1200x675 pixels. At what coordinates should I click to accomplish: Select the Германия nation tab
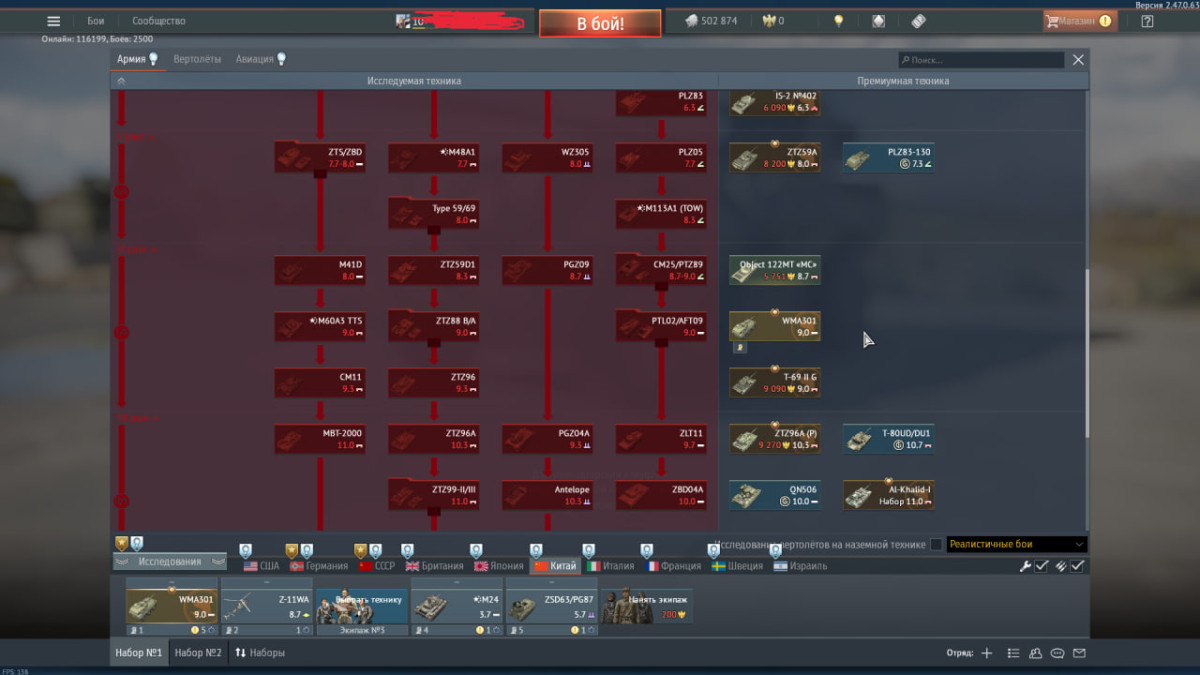click(x=319, y=566)
